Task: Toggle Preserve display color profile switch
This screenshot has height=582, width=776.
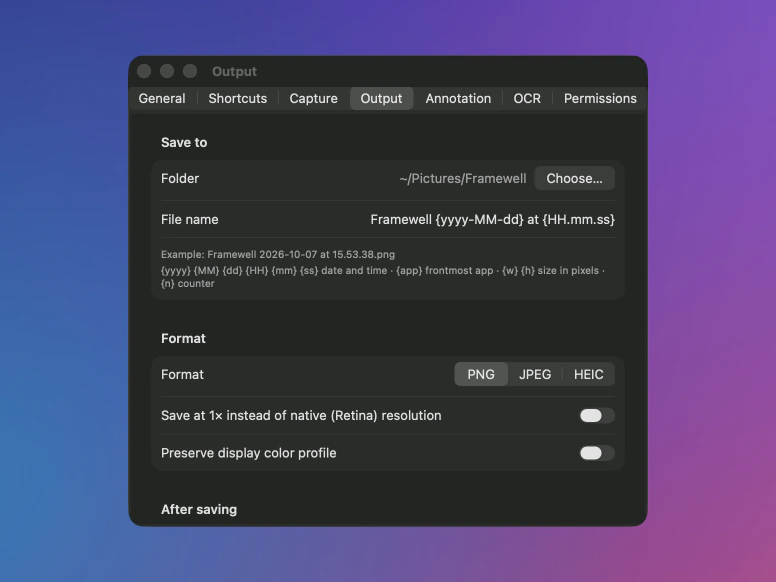Action: (597, 453)
